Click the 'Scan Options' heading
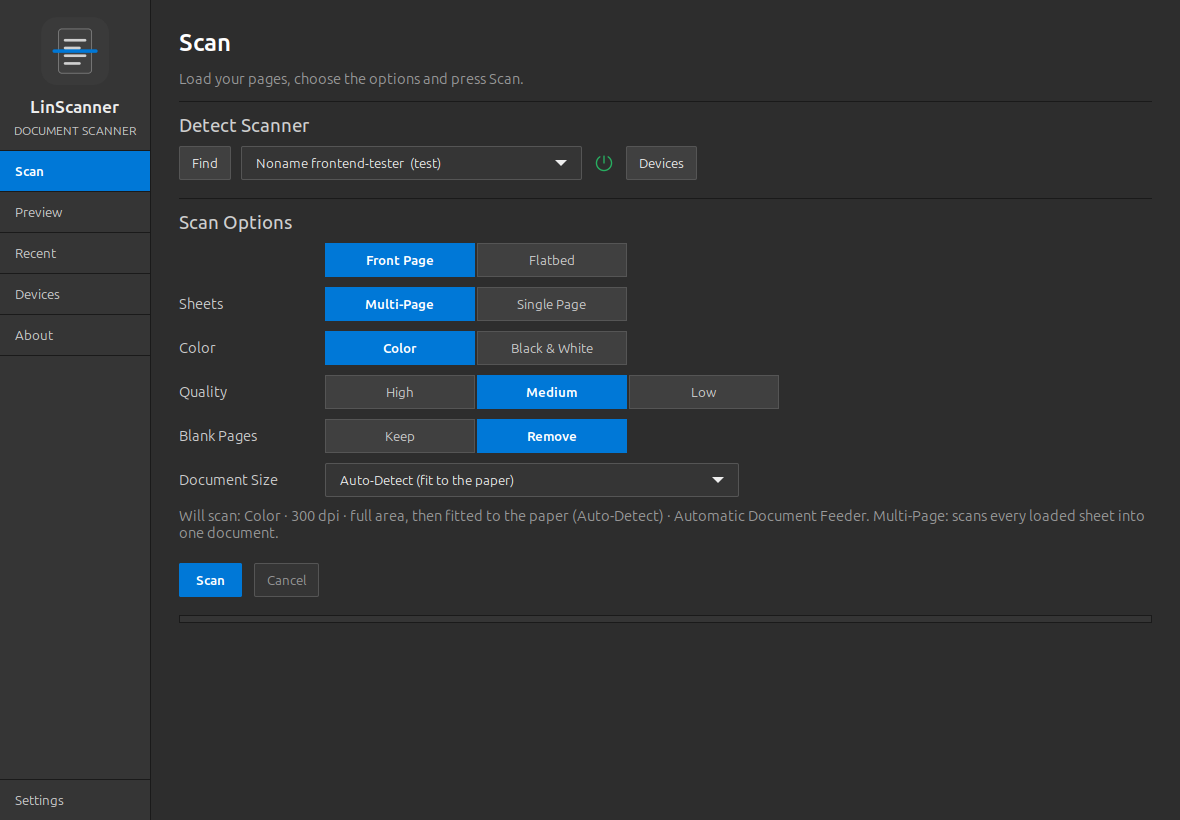 236,223
